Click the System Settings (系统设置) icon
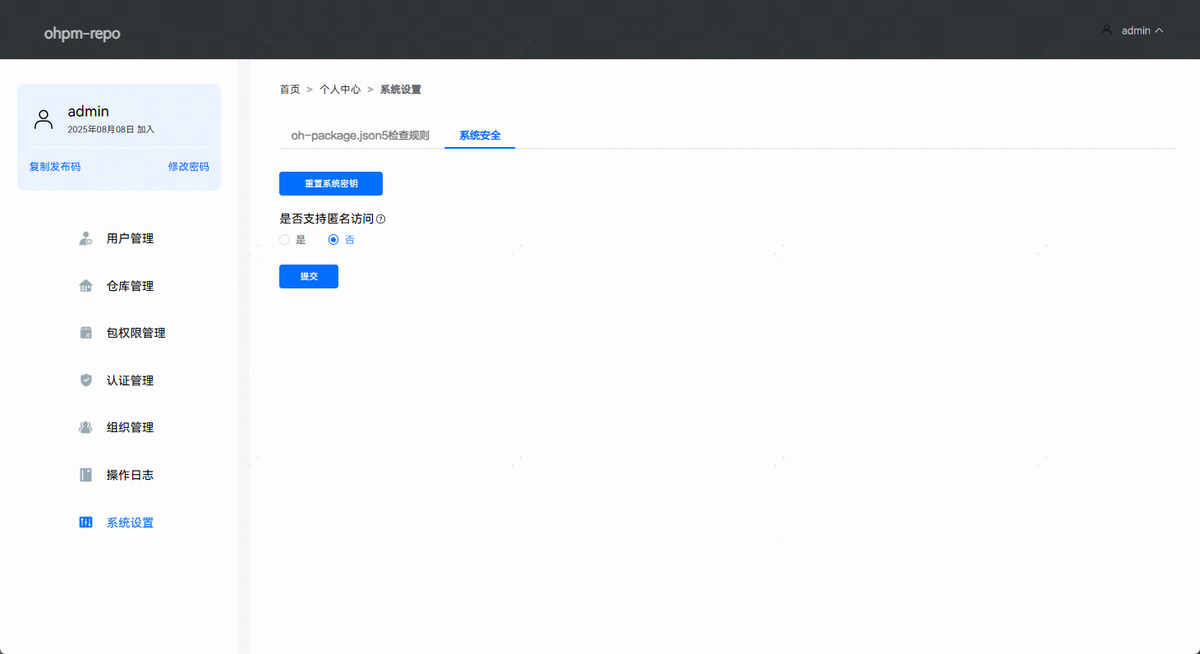 (86, 522)
